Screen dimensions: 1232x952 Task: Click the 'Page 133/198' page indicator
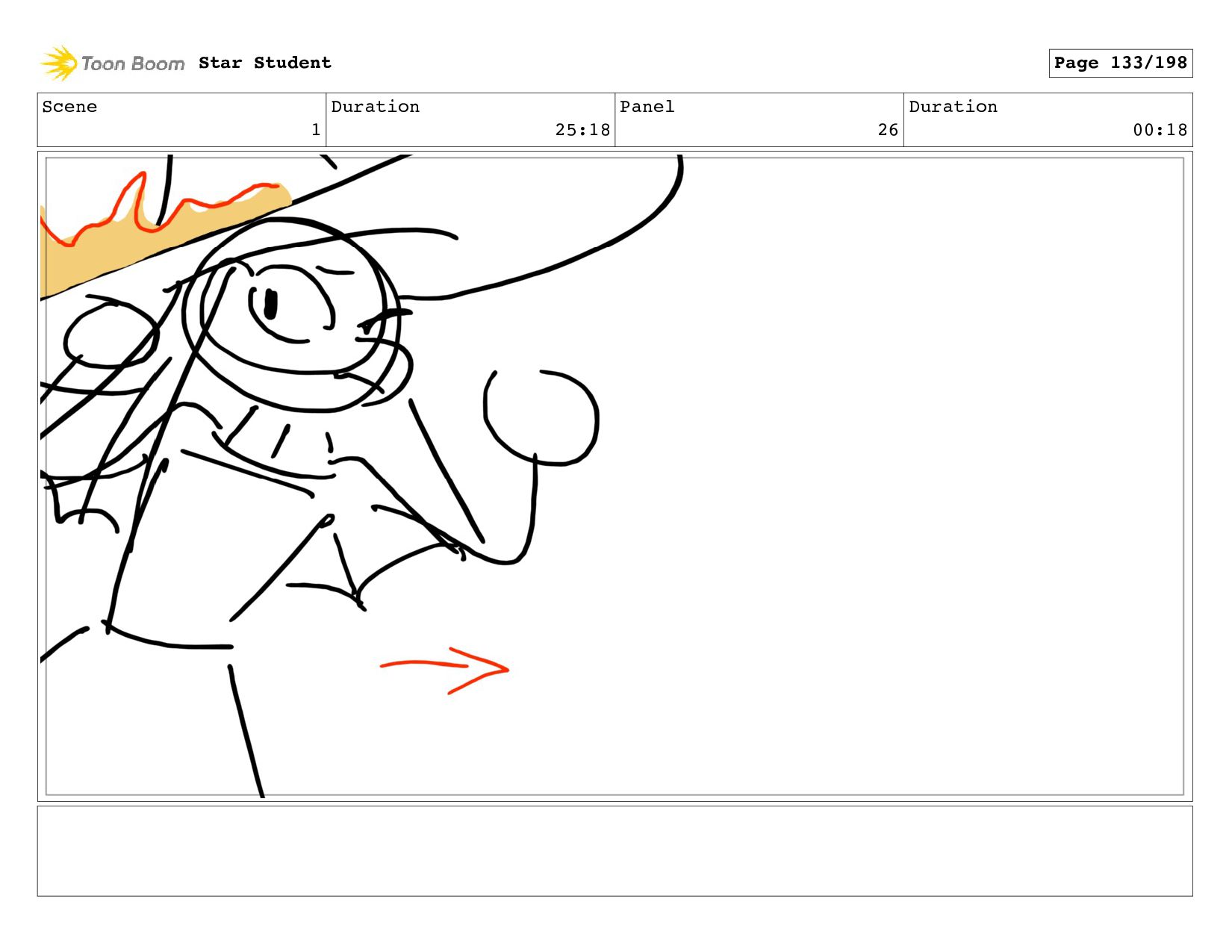coord(1120,63)
